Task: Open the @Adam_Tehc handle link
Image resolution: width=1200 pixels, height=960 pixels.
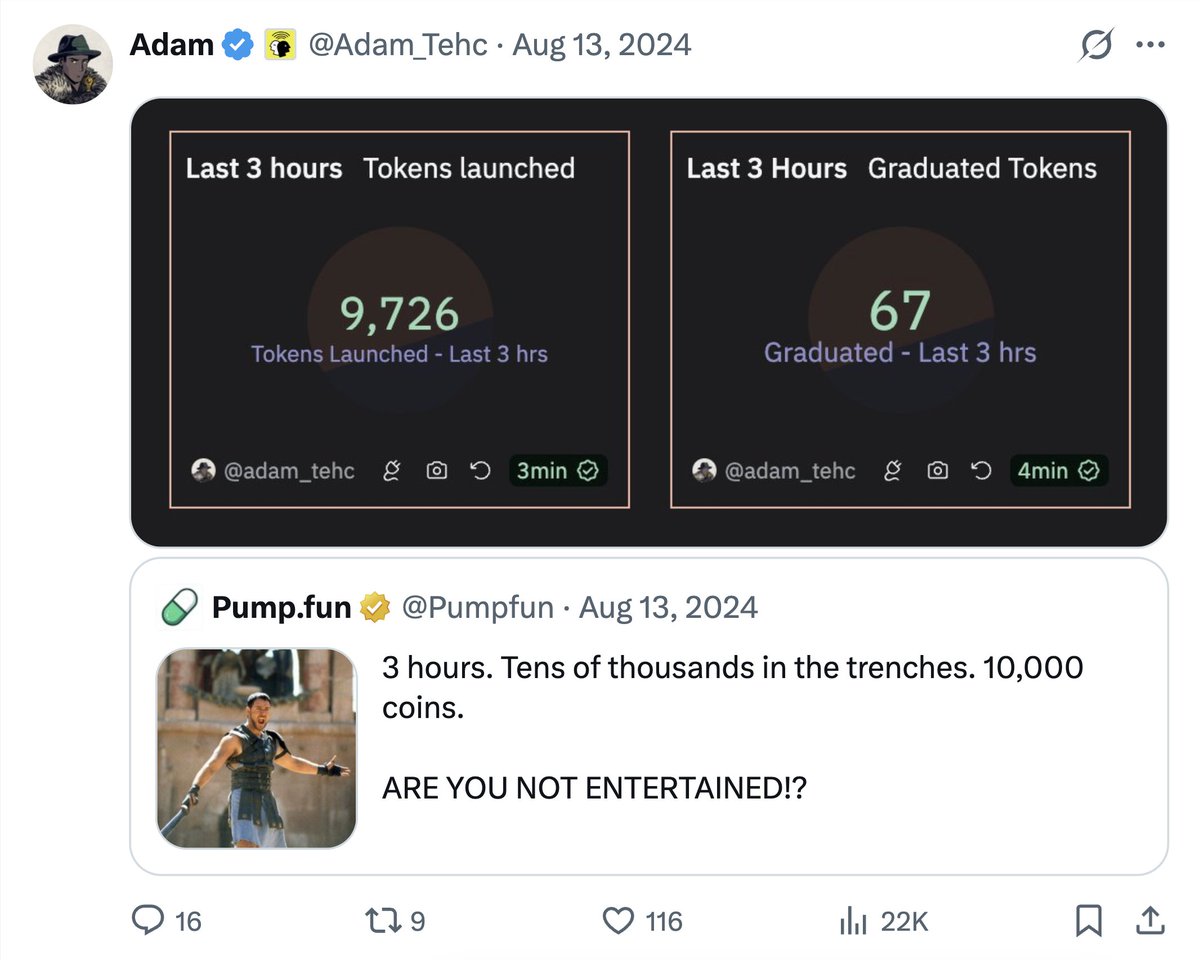Action: pyautogui.click(x=397, y=45)
